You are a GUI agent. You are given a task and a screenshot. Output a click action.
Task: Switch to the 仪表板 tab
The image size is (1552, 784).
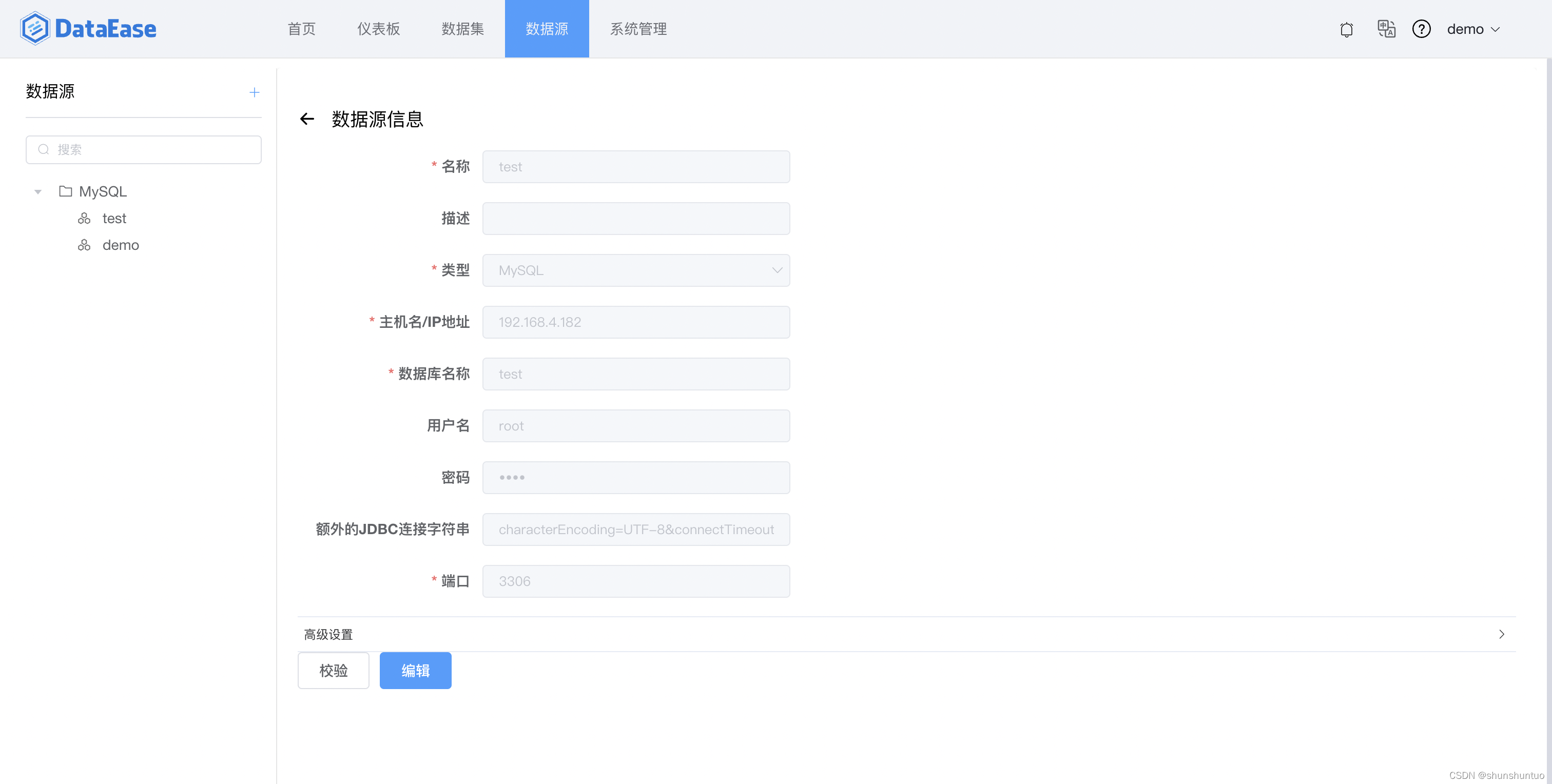378,29
